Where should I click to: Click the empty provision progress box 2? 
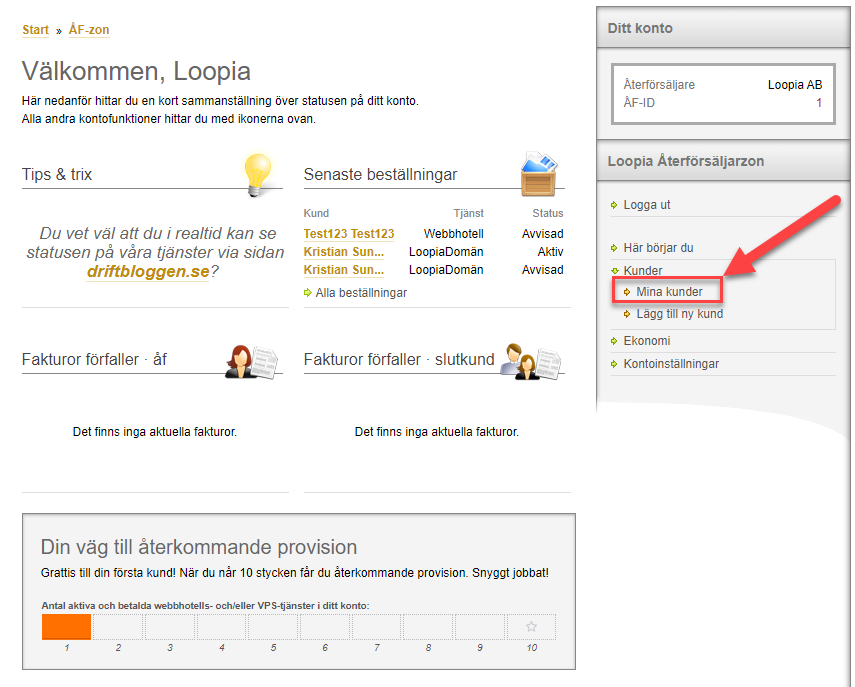pyautogui.click(x=118, y=627)
